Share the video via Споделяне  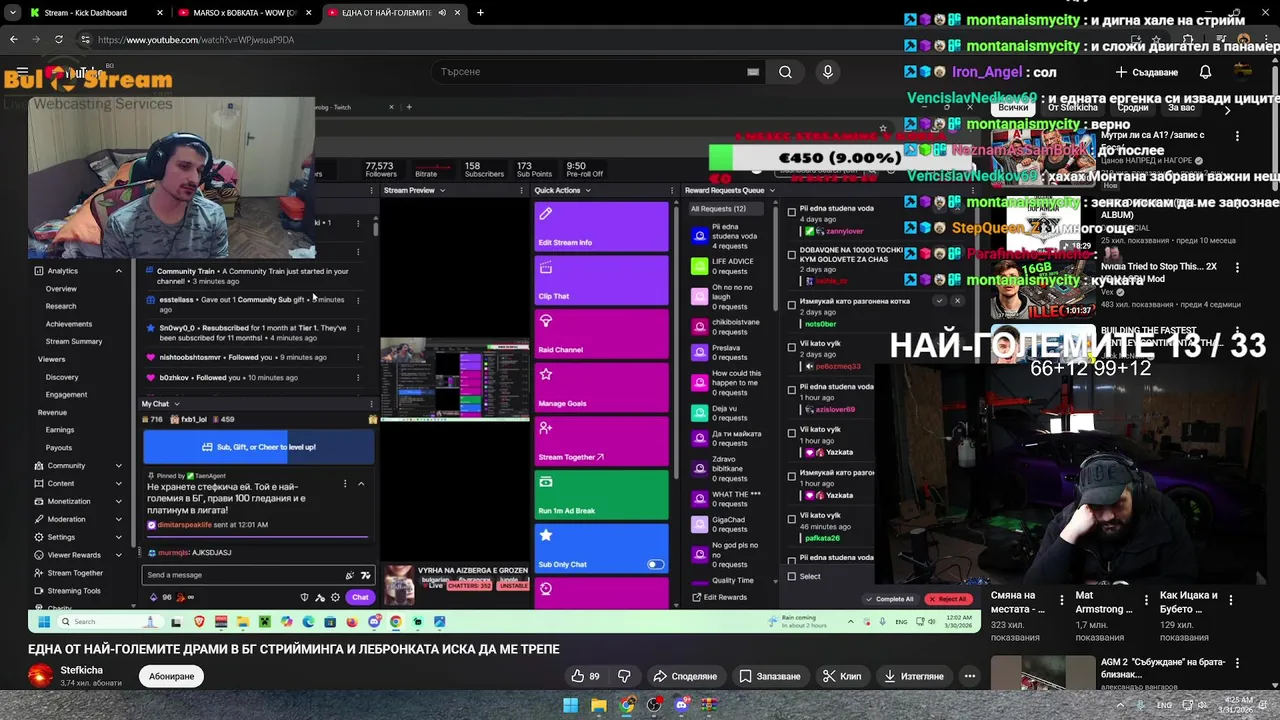[685, 676]
